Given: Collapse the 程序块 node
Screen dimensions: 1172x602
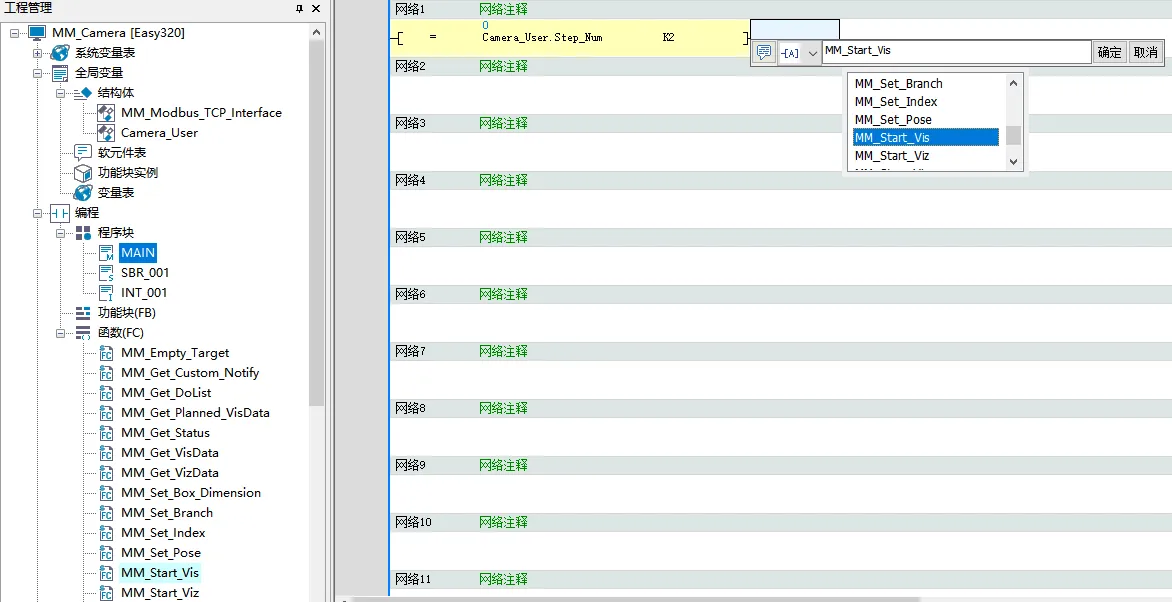Looking at the screenshot, I should pos(61,233).
